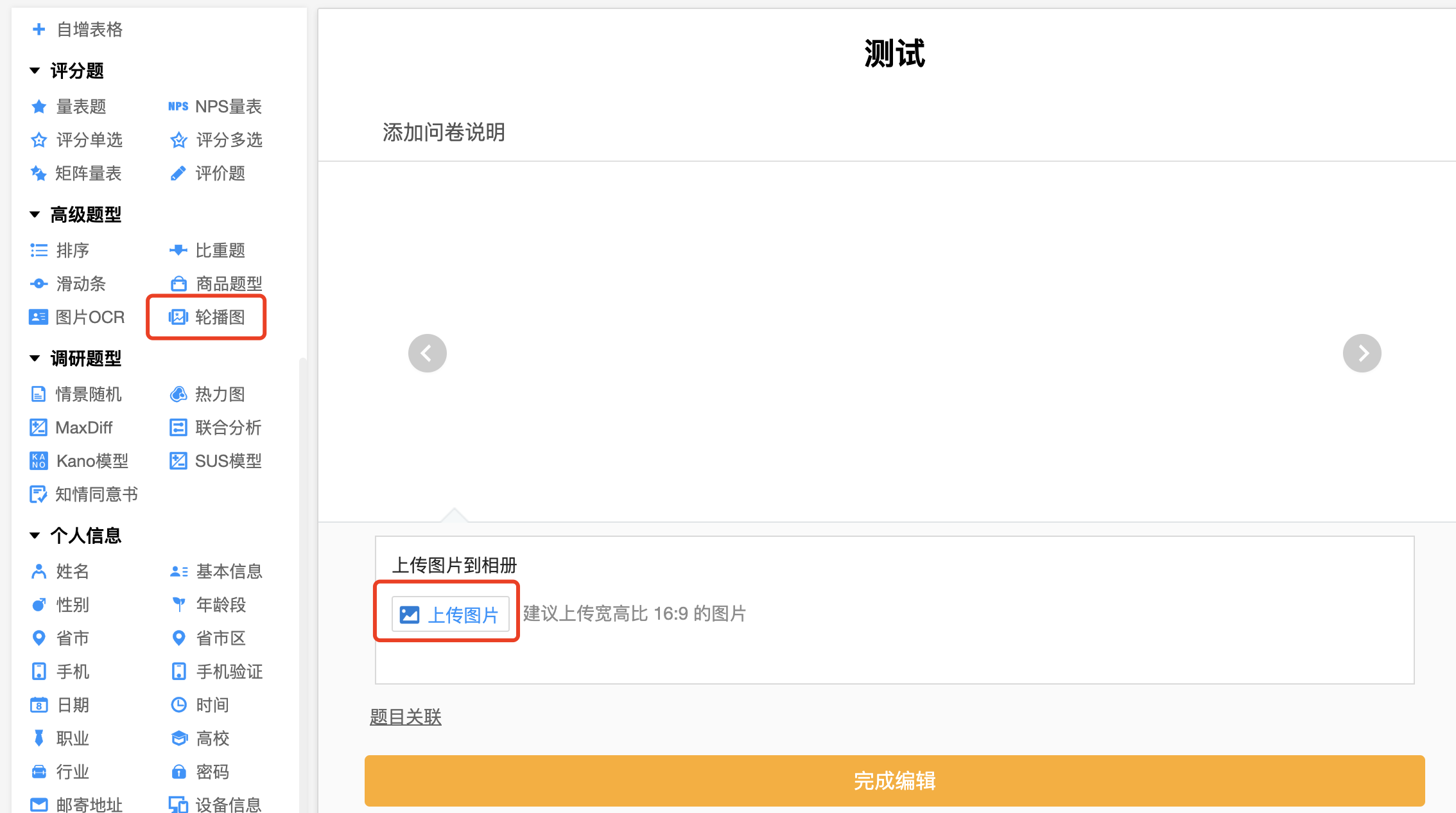Choose the 矩阵量表 matrix scale type
This screenshot has width=1456, height=813.
pyautogui.click(x=76, y=173)
